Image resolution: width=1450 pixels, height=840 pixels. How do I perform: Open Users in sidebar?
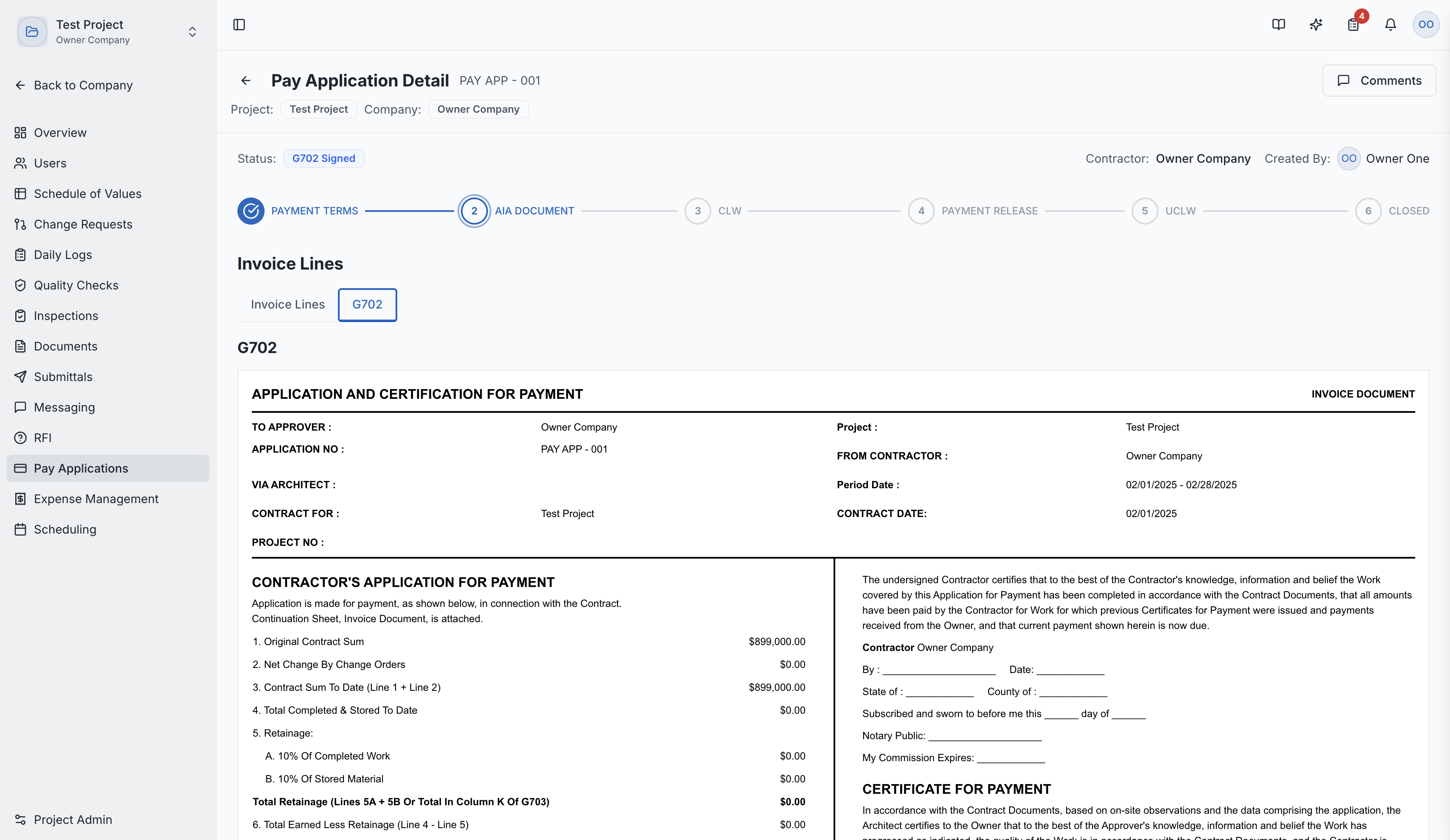108,164
